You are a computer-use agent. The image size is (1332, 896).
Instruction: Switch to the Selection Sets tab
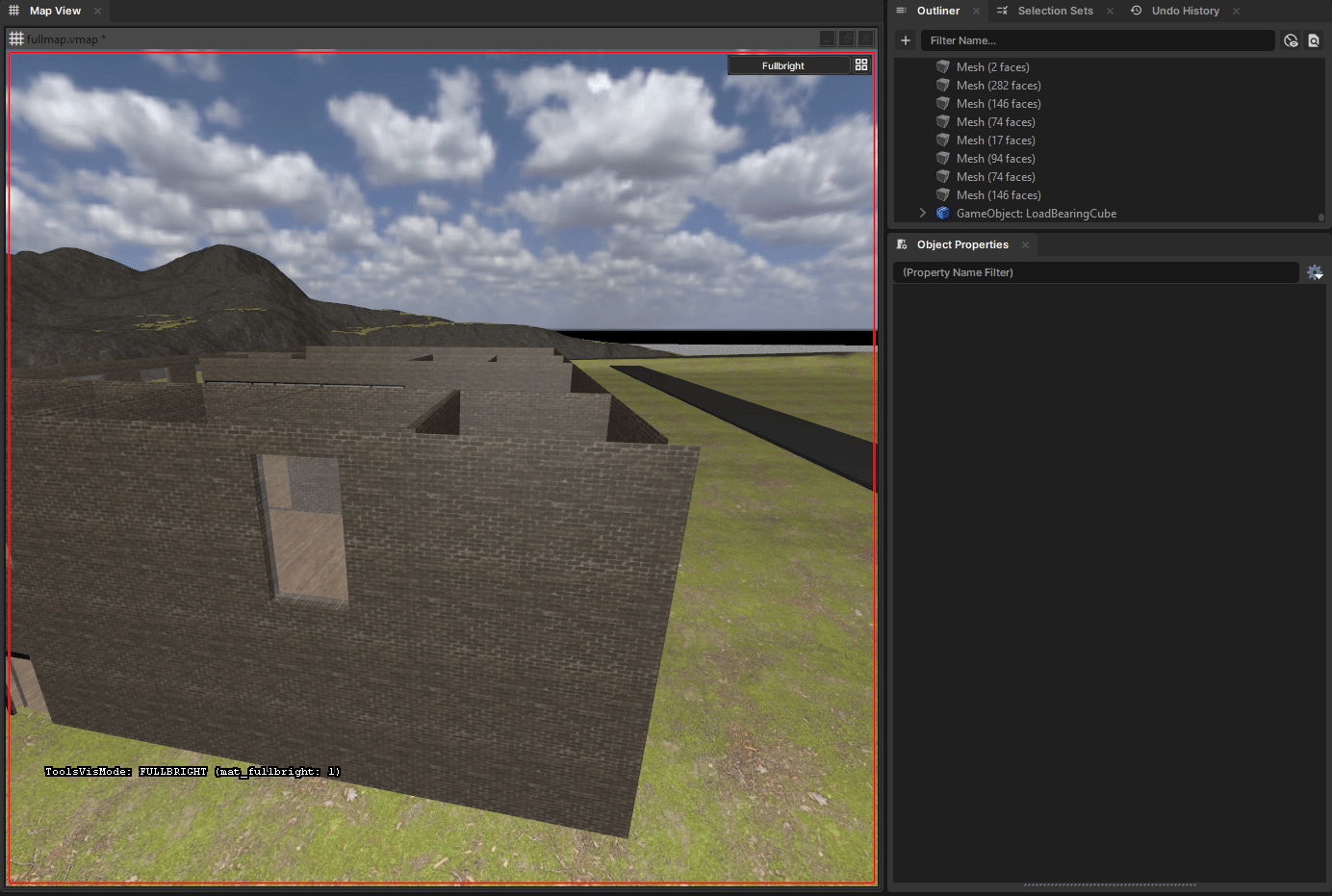pos(1055,11)
